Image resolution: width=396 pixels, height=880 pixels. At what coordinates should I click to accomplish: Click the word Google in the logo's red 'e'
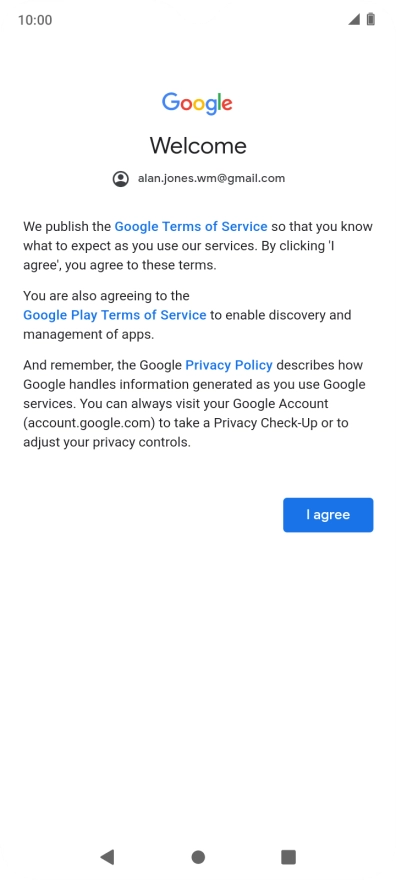click(x=227, y=104)
